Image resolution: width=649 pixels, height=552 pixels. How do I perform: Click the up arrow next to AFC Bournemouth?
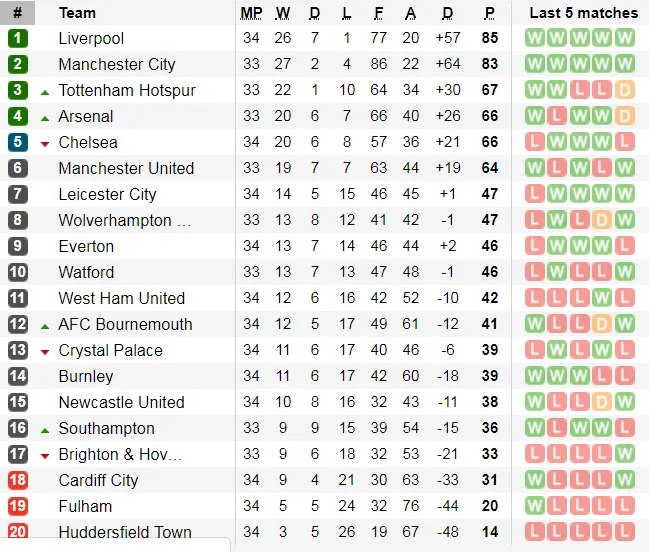point(45,325)
